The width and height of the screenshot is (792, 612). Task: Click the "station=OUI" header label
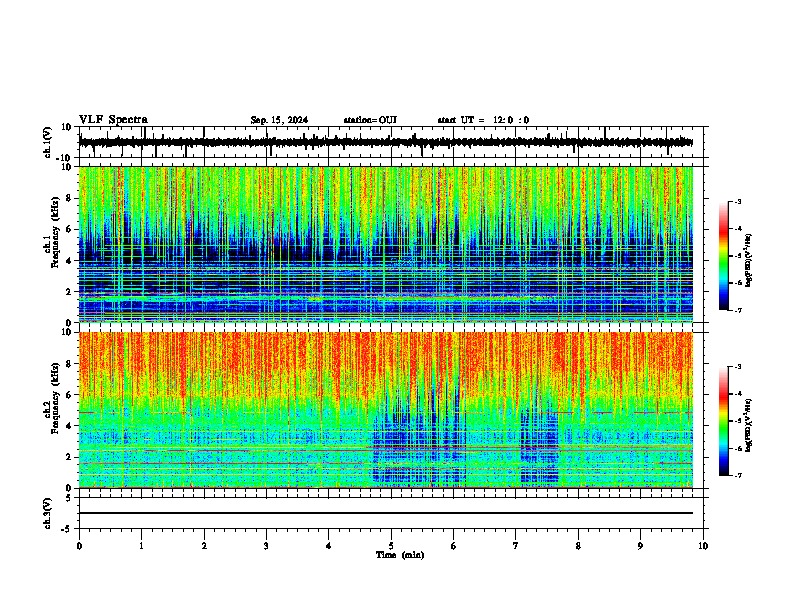tap(370, 120)
